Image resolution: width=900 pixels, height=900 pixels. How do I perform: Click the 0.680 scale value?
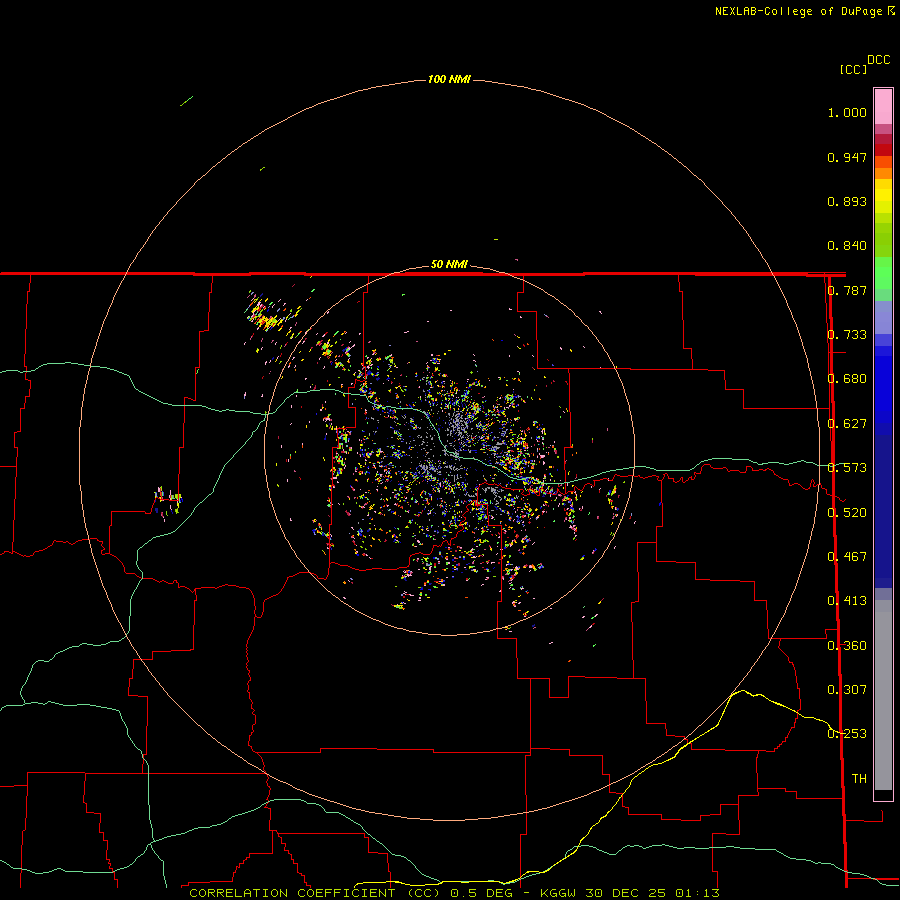pos(847,379)
